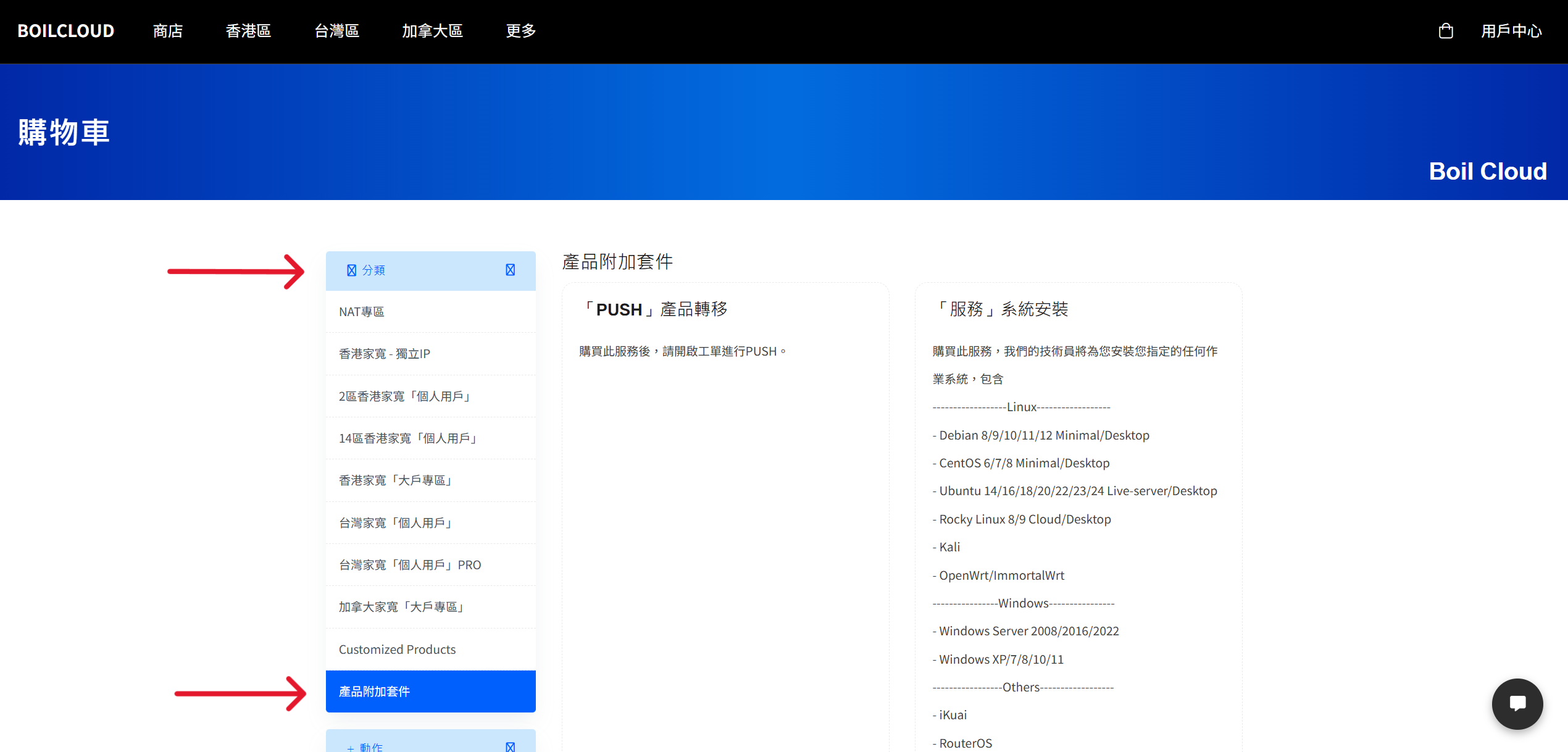Viewport: 1568px width, 752px height.
Task: Click the 動作 panel header
Action: tap(431, 742)
